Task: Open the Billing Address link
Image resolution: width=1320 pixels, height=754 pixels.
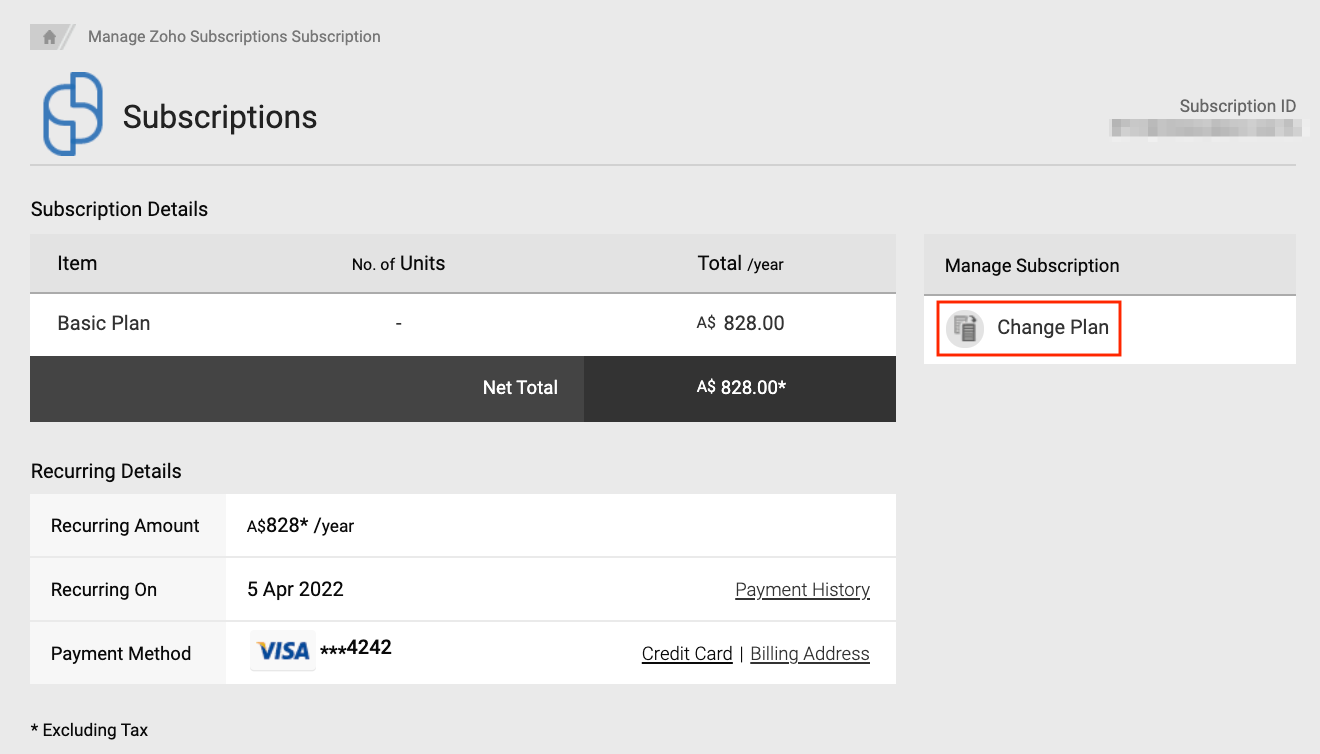Action: tap(809, 654)
